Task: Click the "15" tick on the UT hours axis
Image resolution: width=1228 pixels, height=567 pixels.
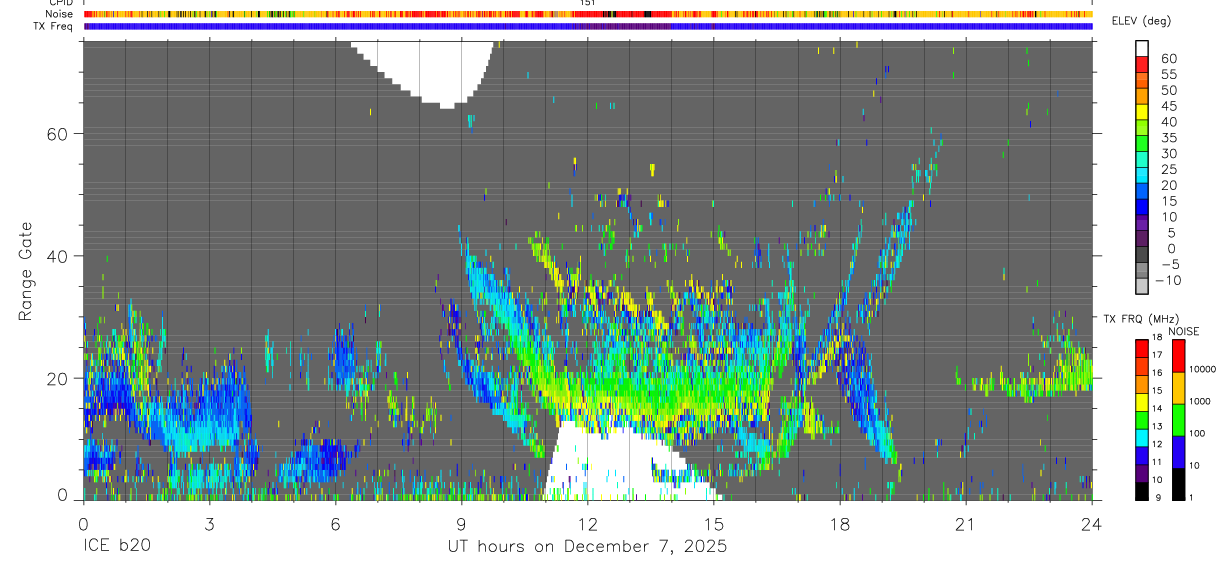Action: 713,523
